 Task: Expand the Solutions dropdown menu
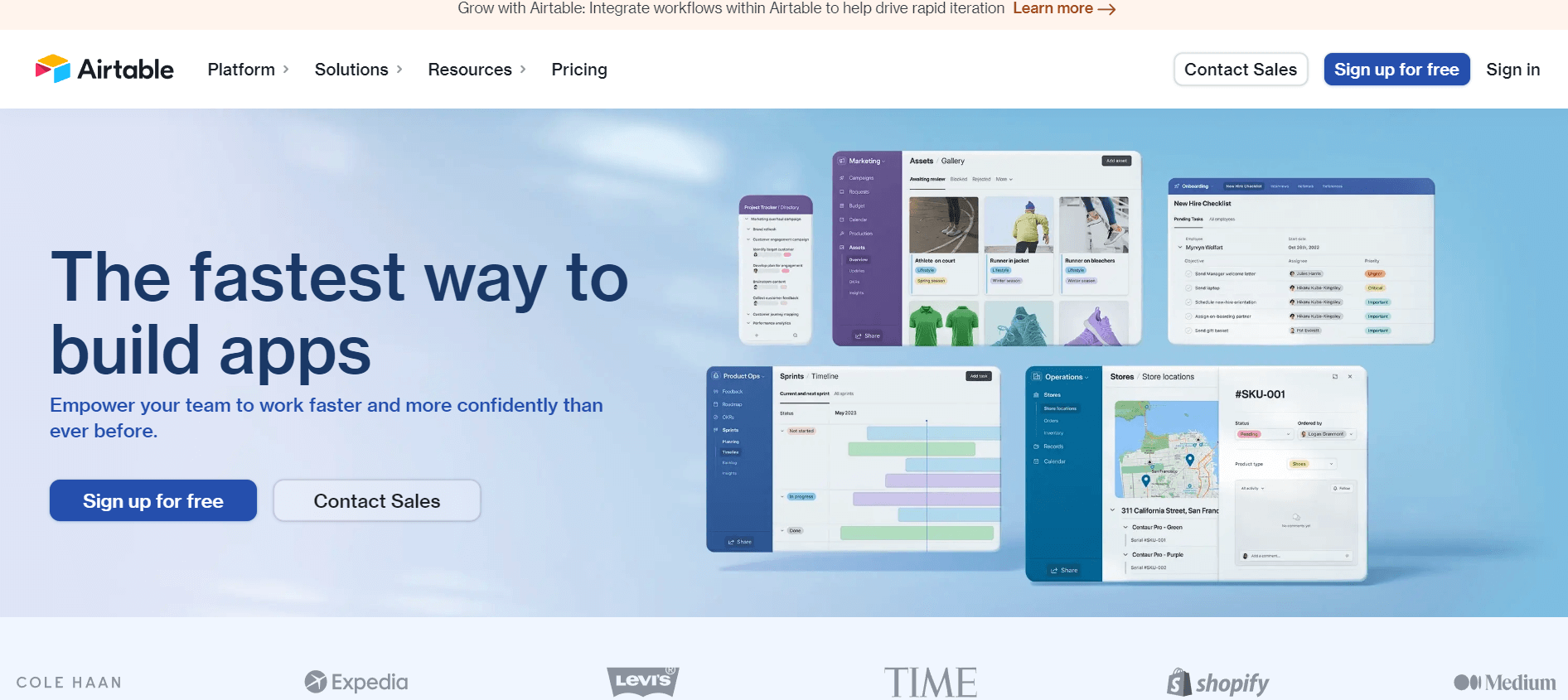(358, 70)
